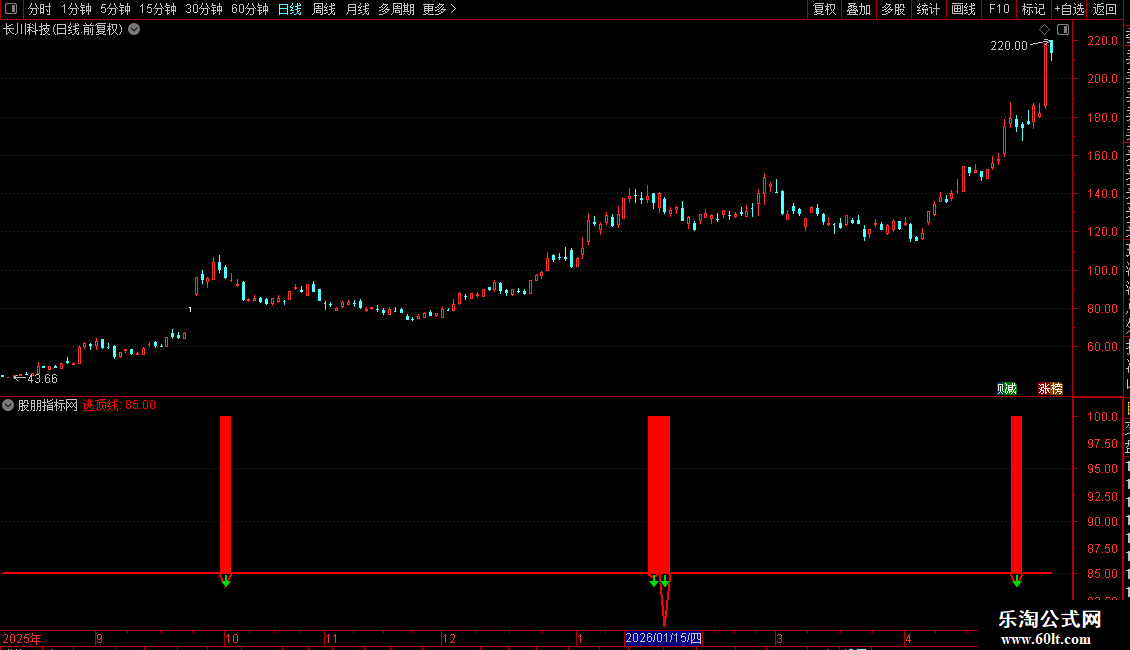Click the 90.00 indicator axis label
Image resolution: width=1130 pixels, height=650 pixels.
(1103, 522)
